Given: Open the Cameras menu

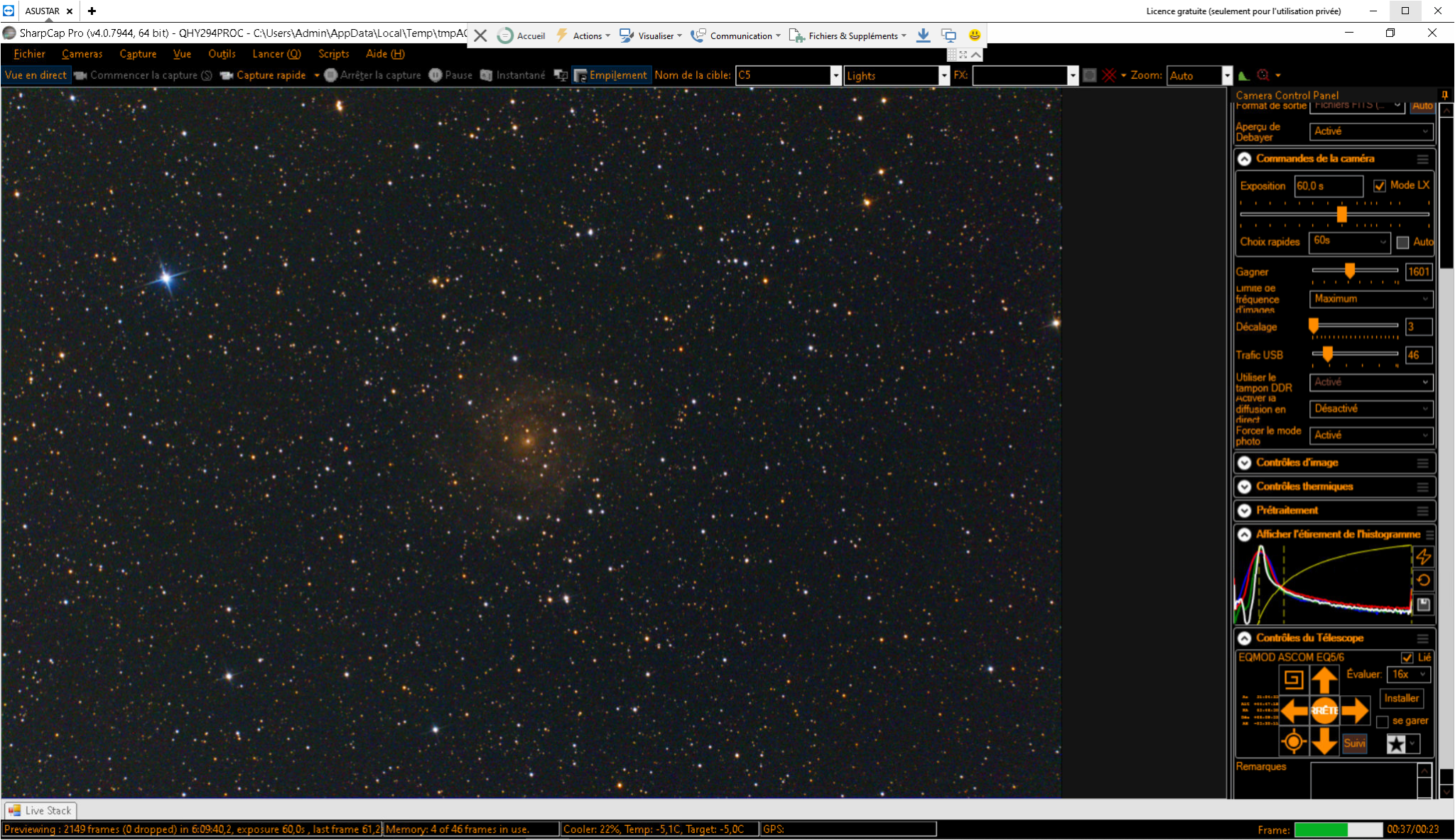Looking at the screenshot, I should [x=82, y=54].
